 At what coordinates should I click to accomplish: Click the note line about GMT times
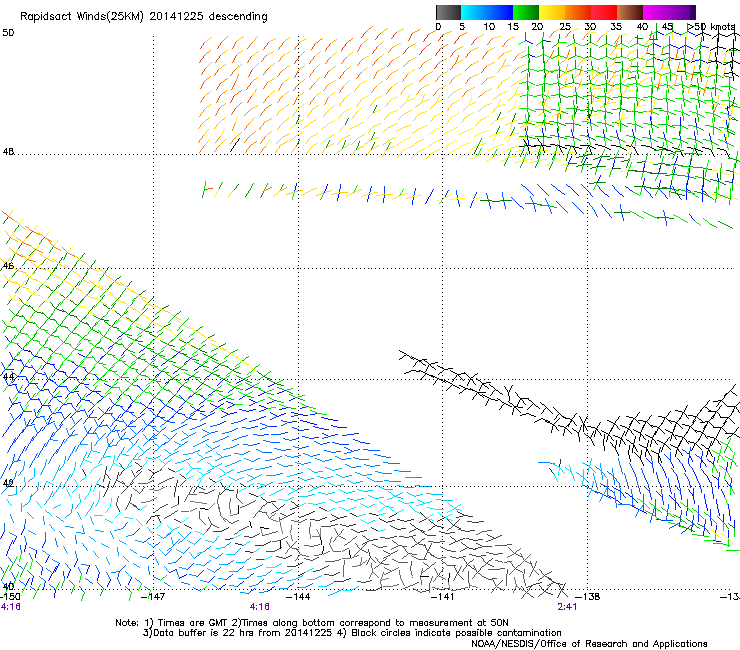(x=312, y=623)
